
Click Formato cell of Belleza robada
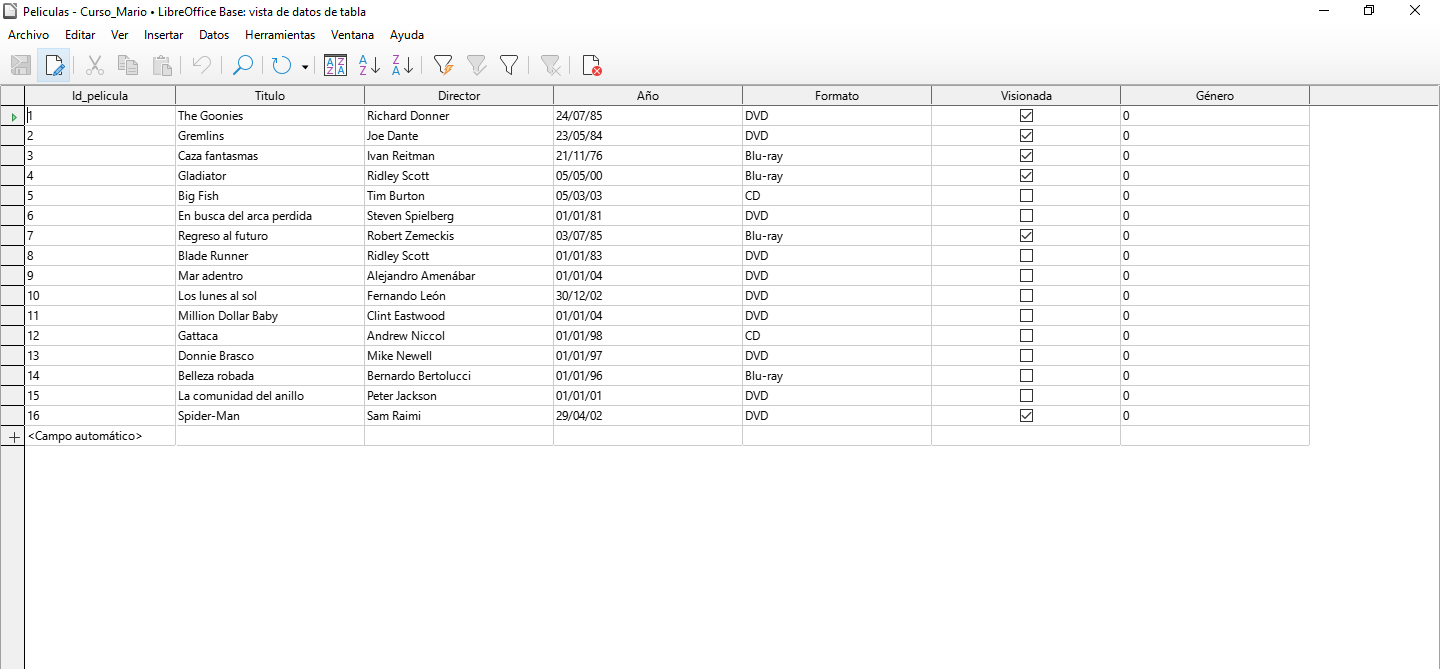837,376
